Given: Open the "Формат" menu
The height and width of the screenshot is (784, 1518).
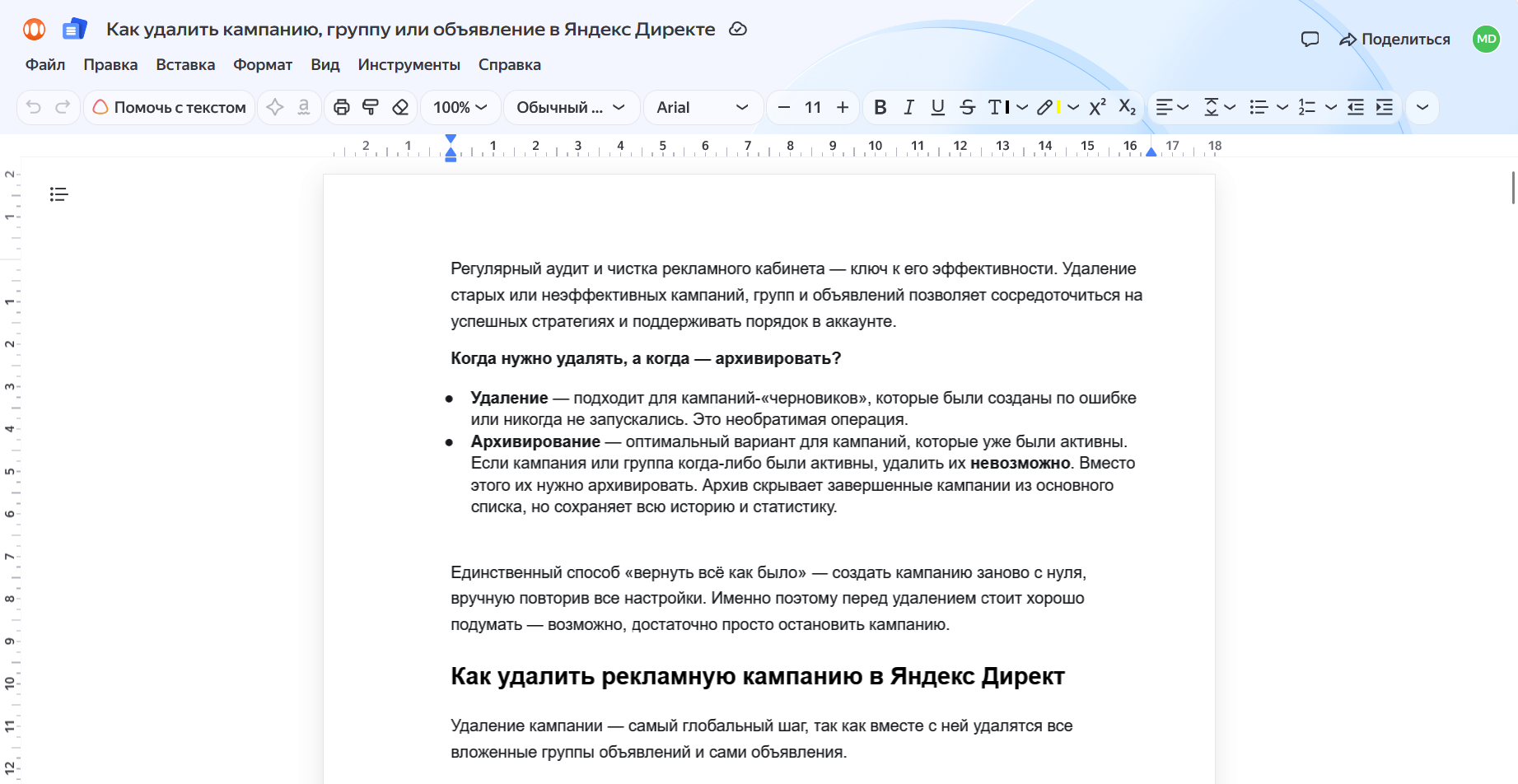Looking at the screenshot, I should pyautogui.click(x=263, y=64).
